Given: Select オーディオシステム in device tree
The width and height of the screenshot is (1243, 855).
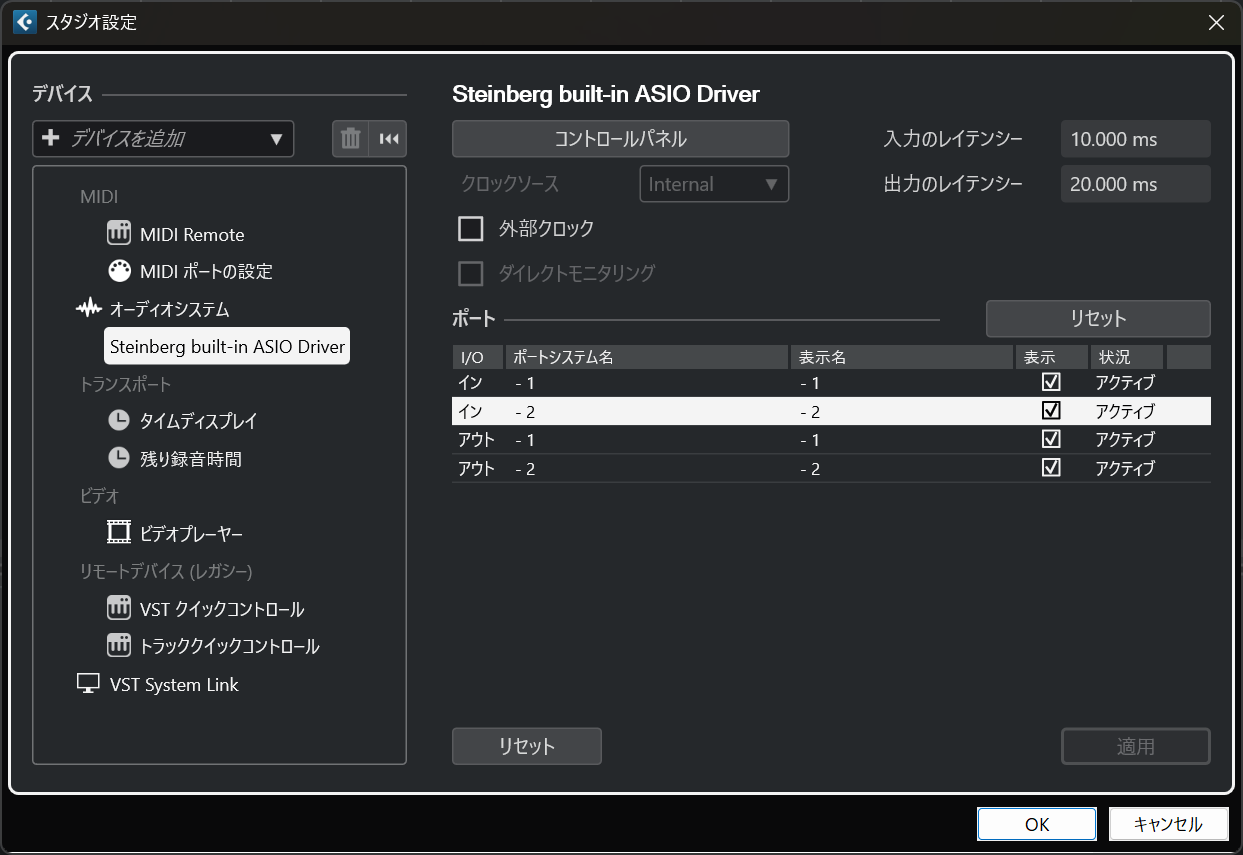Looking at the screenshot, I should (x=169, y=309).
